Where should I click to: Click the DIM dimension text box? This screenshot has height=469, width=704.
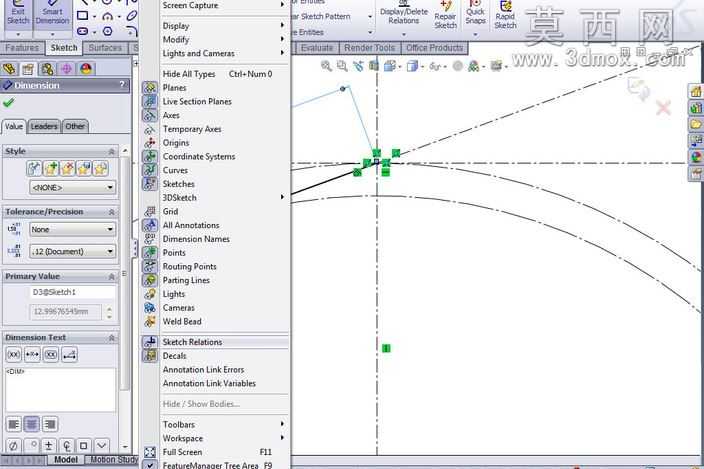pos(60,390)
